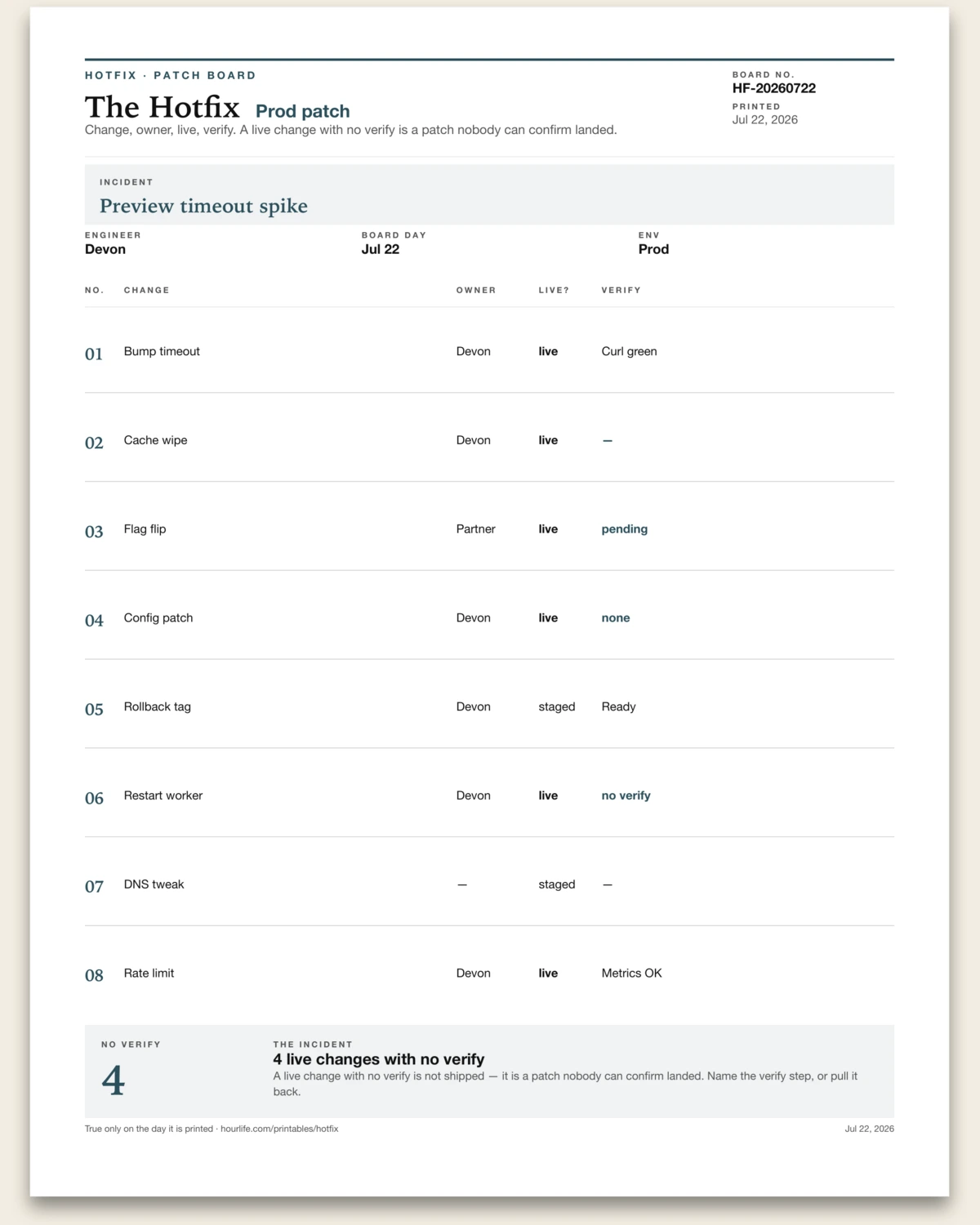Open the hourlife.com/printables/hotfix footer link
Screen dimensions: 980x1225
pyautogui.click(x=279, y=1129)
